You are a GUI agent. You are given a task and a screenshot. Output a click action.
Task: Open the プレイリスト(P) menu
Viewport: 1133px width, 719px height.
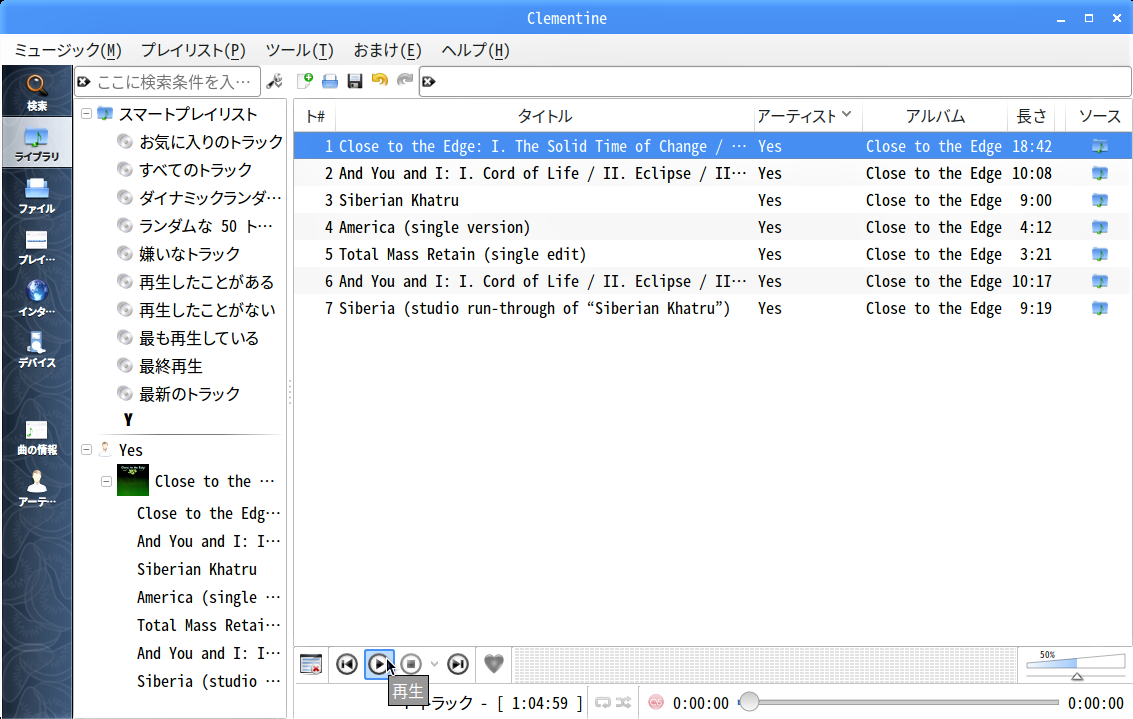[193, 51]
